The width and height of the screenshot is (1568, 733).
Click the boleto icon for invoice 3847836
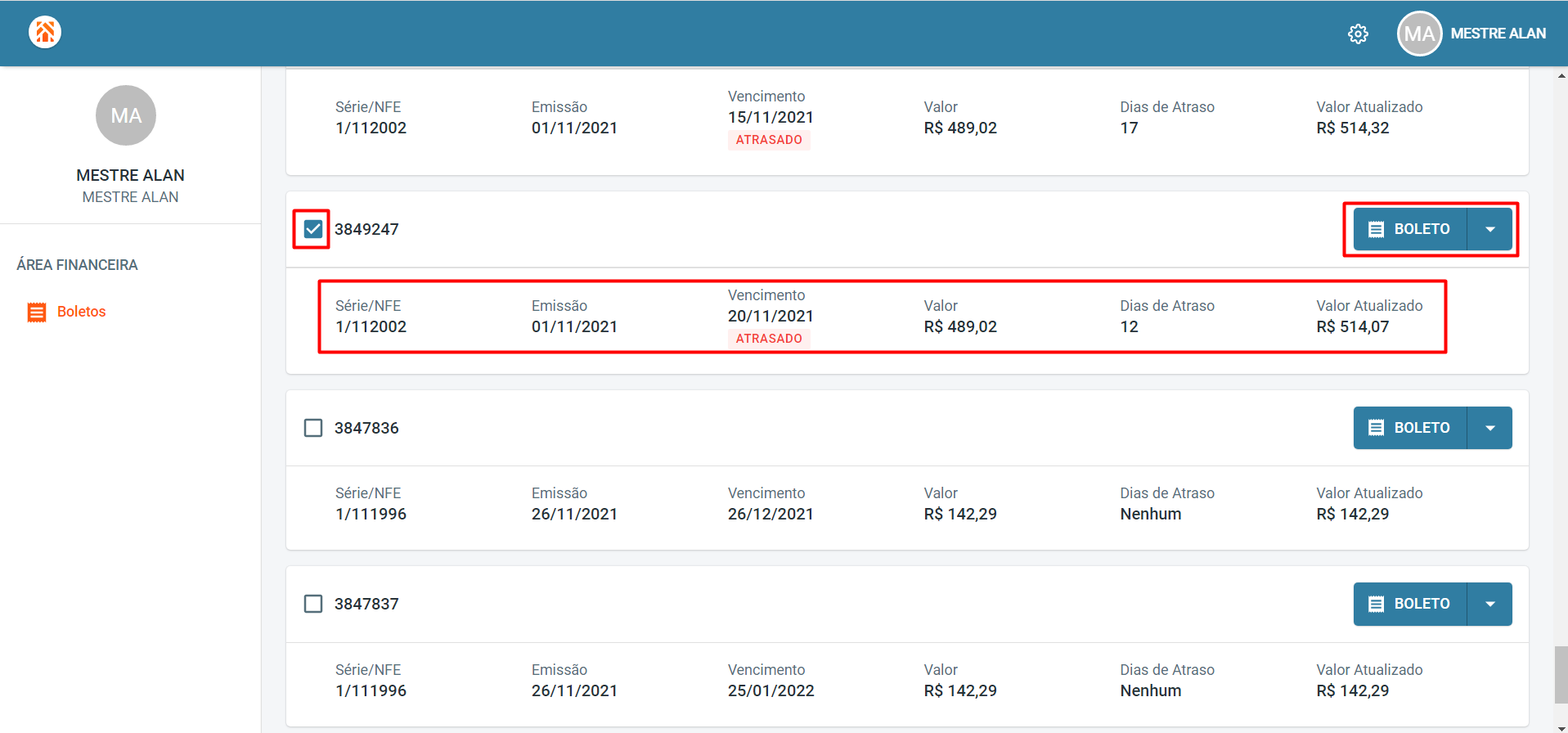tap(1377, 428)
